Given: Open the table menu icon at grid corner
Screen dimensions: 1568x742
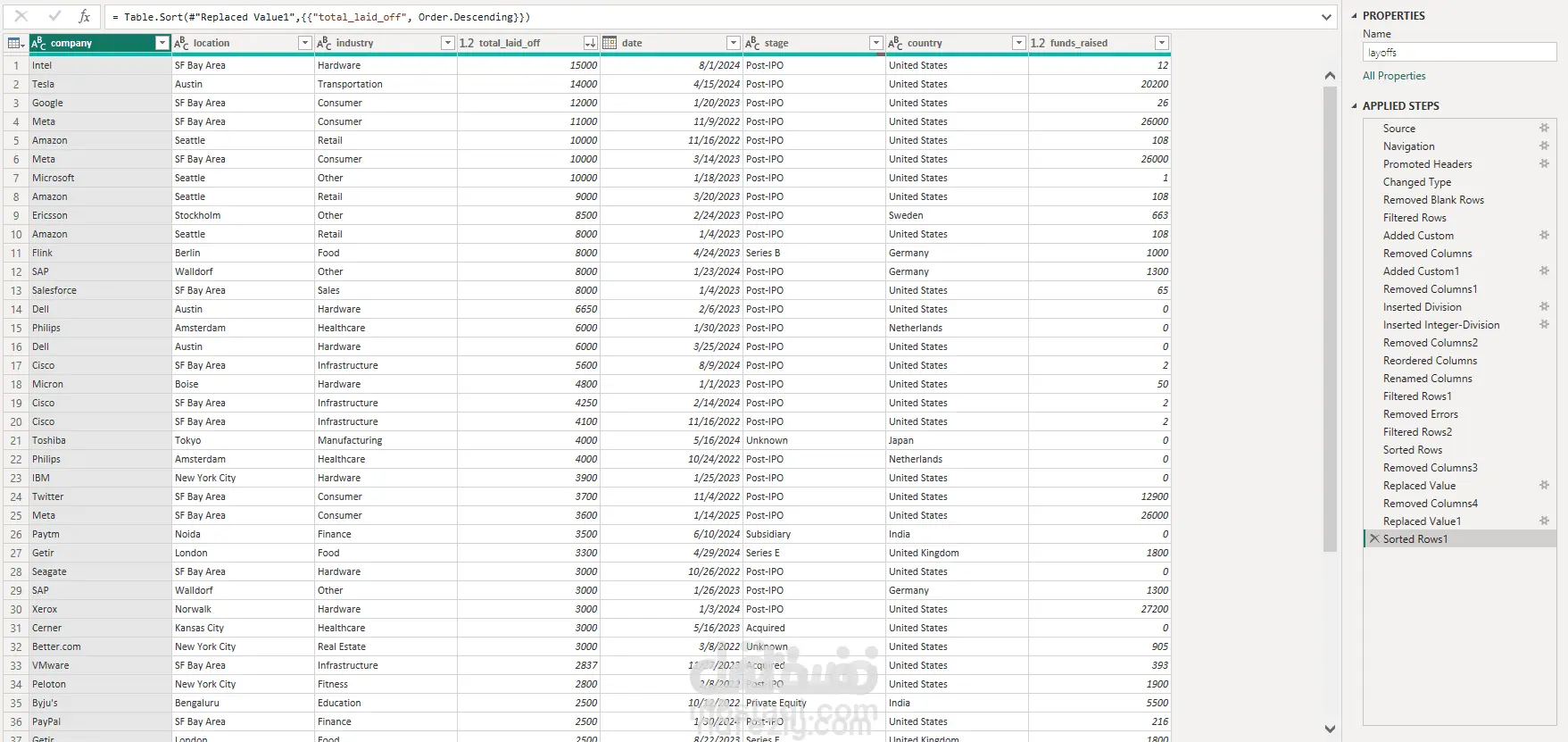Looking at the screenshot, I should coord(16,43).
